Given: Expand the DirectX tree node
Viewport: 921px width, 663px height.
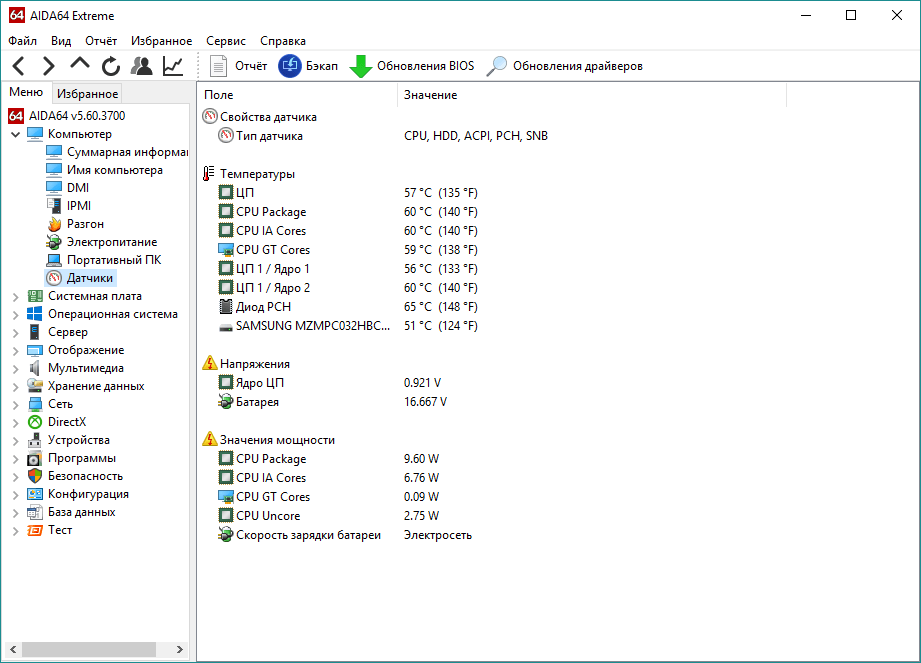Looking at the screenshot, I should (15, 423).
